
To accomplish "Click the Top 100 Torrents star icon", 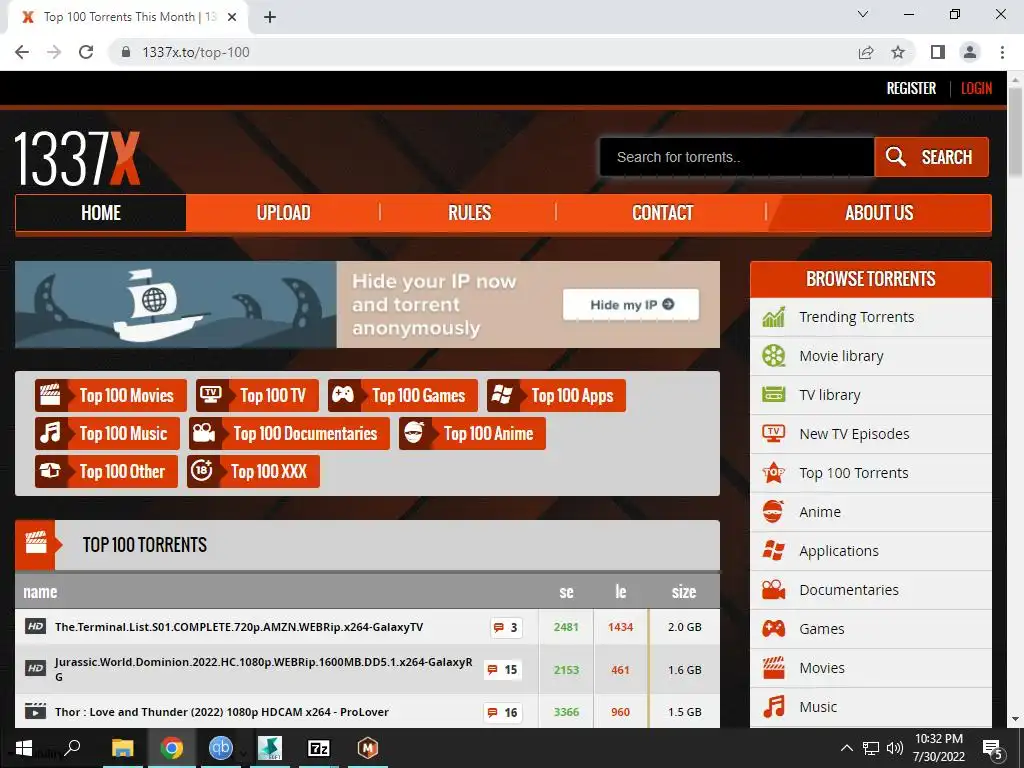I will [x=774, y=472].
